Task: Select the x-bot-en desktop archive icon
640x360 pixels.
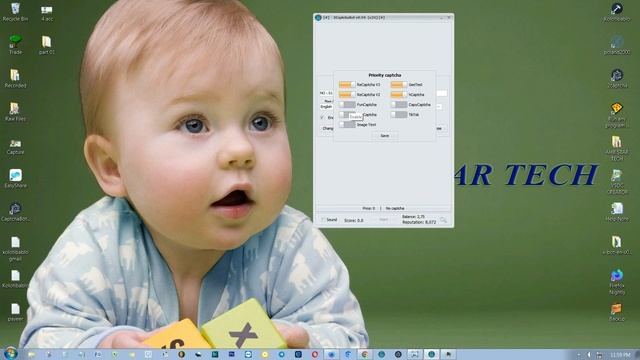Action: (x=617, y=245)
